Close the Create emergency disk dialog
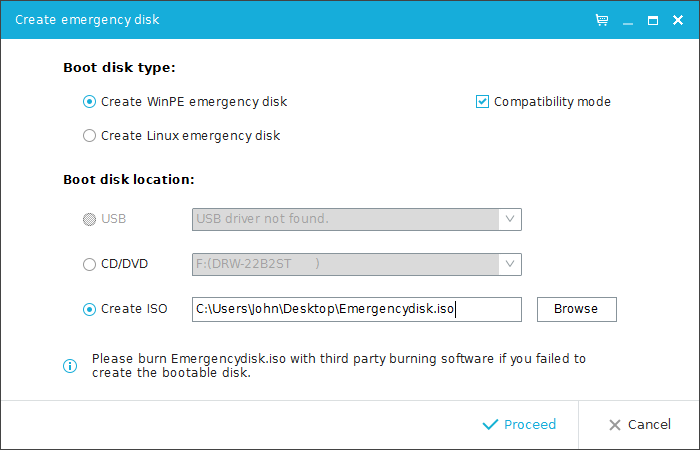This screenshot has height=450, width=700. (678, 20)
